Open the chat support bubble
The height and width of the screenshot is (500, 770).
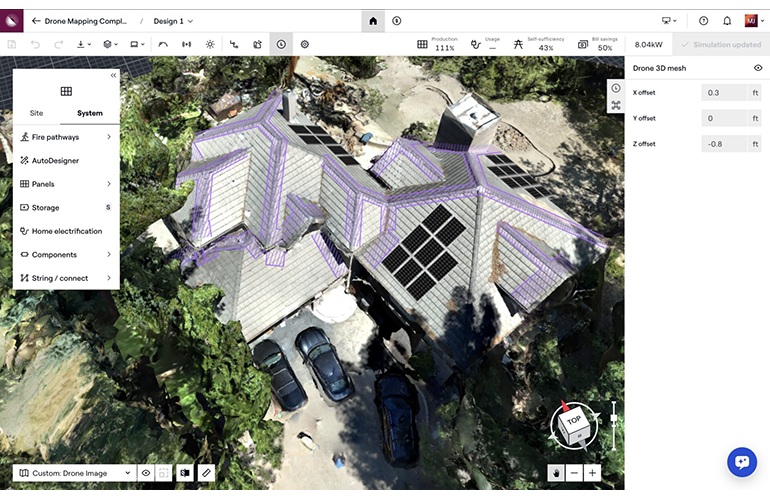pyautogui.click(x=742, y=462)
